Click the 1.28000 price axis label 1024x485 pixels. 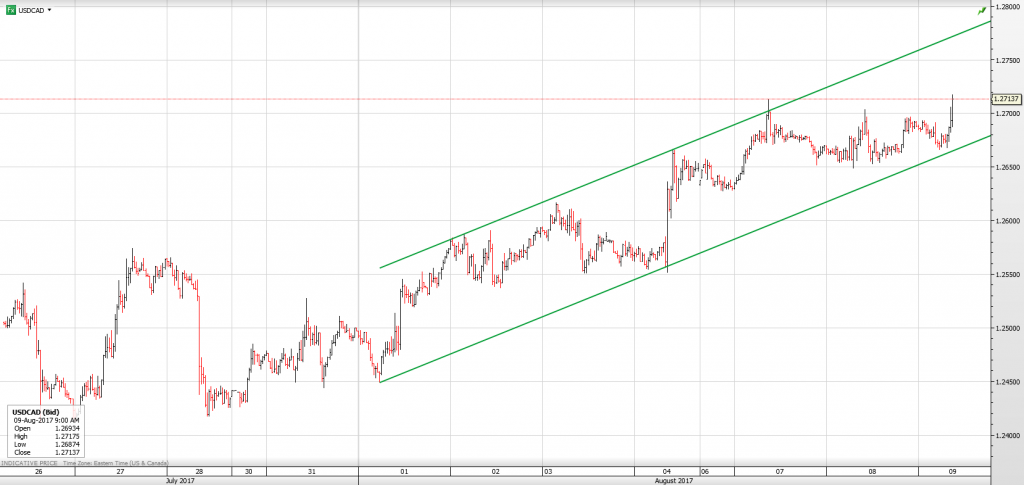click(x=1005, y=6)
